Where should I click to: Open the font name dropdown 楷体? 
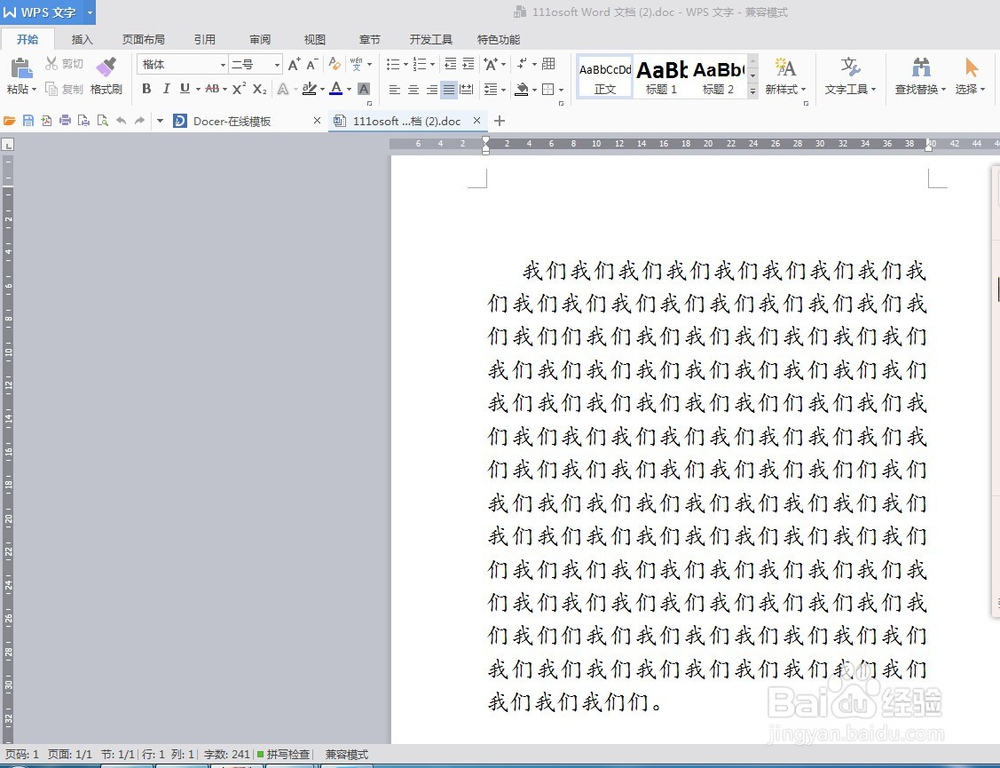223,64
